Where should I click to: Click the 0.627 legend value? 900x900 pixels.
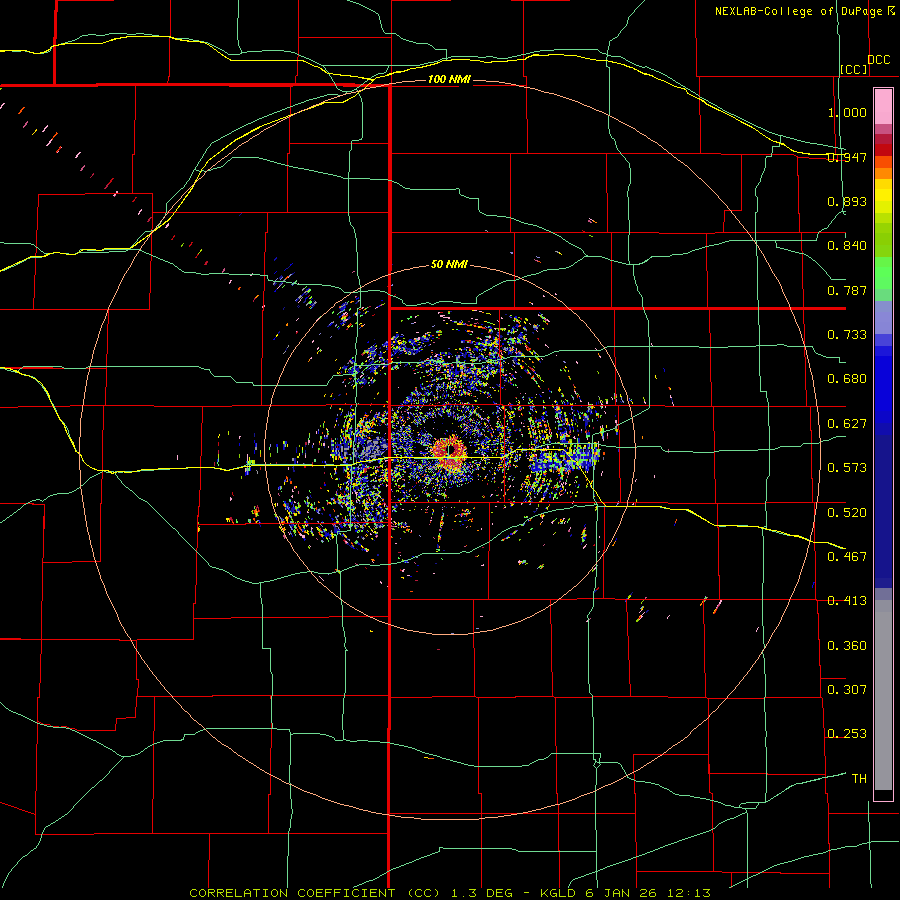847,424
